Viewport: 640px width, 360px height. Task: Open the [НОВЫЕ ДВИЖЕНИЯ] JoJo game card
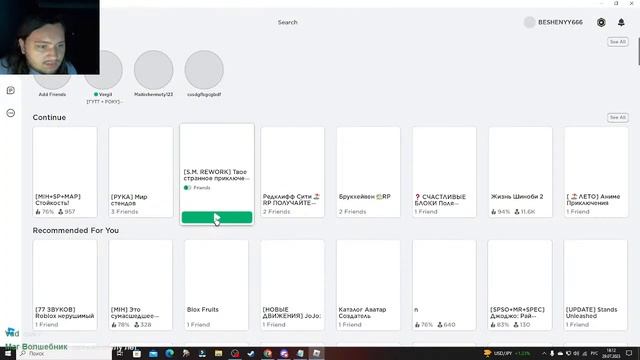293,285
